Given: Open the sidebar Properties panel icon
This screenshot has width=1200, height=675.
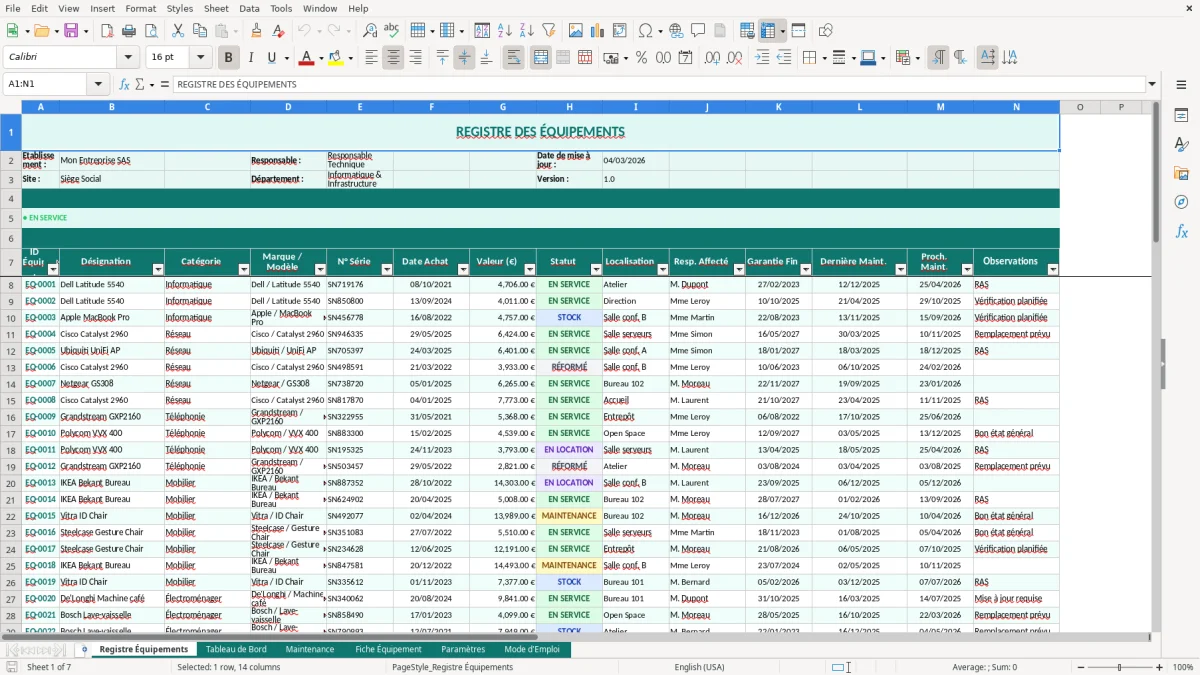Looking at the screenshot, I should (1181, 116).
